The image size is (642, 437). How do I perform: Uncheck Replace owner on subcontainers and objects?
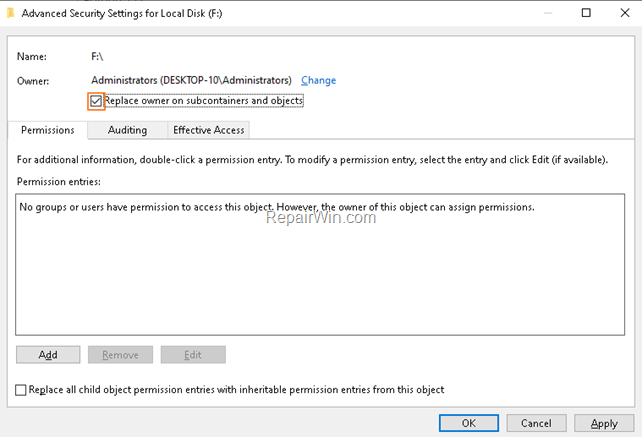tap(96, 101)
